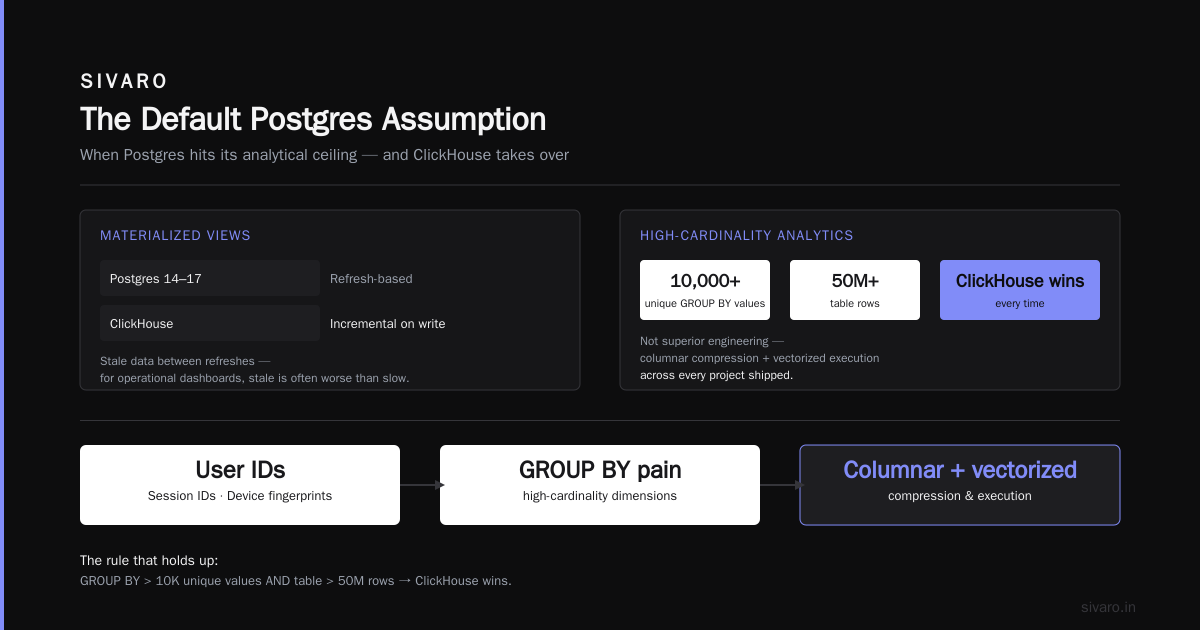
Task: Select the ClickHouse row in Materialized Views
Action: pos(210,323)
